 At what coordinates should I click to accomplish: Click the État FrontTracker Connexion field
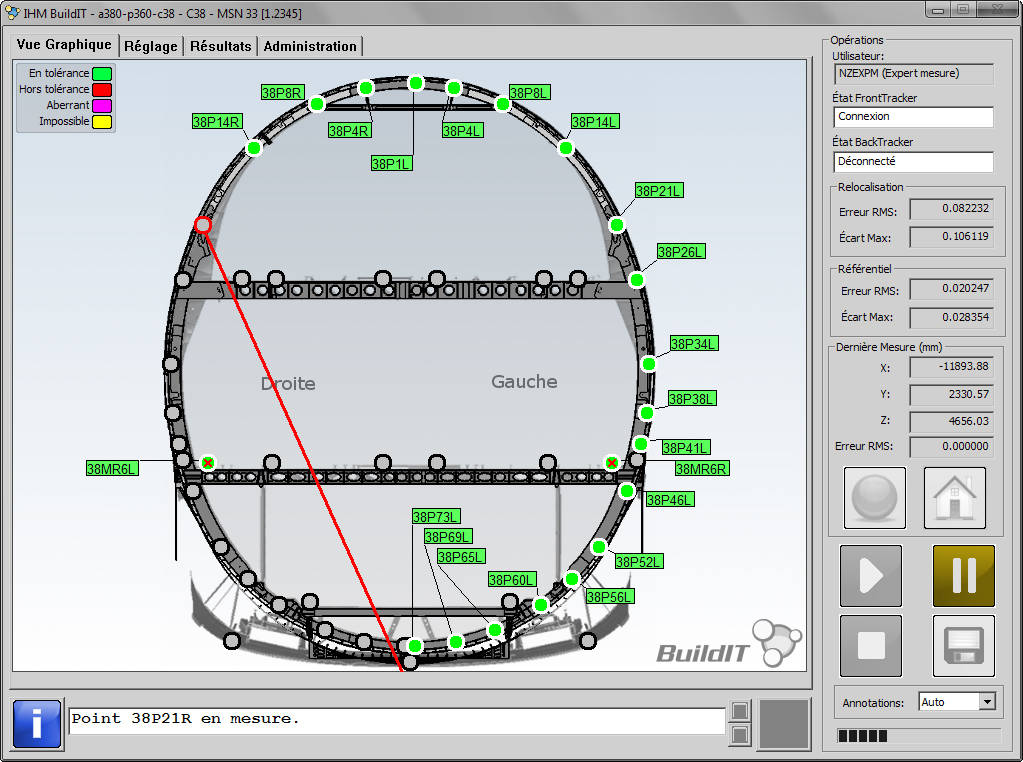click(912, 116)
